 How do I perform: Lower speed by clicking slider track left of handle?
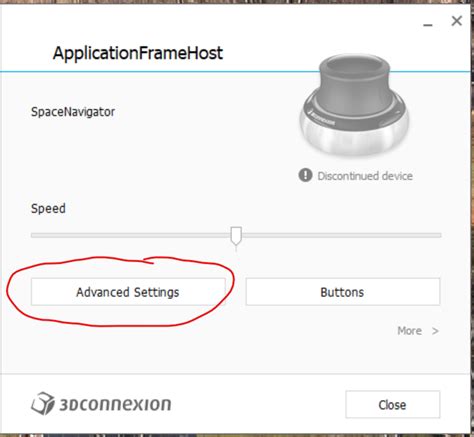[131, 235]
